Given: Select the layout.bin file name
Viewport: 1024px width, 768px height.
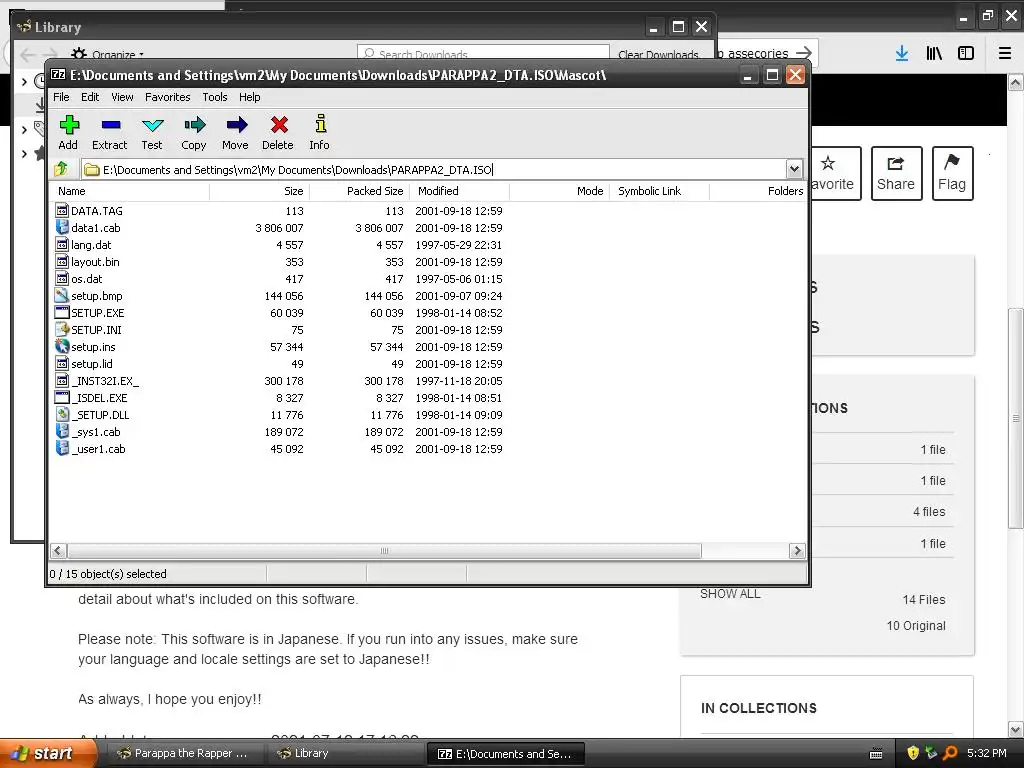Looking at the screenshot, I should click(95, 261).
